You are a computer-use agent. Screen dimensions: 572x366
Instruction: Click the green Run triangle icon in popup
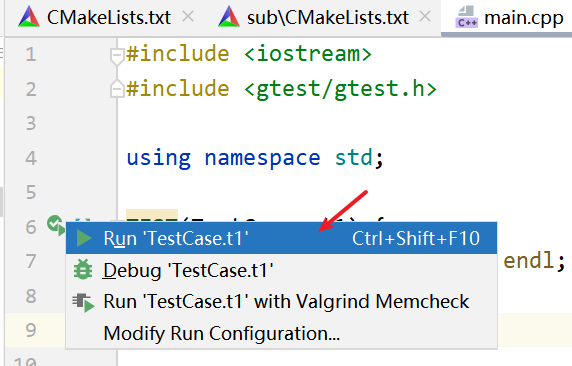[x=84, y=238]
